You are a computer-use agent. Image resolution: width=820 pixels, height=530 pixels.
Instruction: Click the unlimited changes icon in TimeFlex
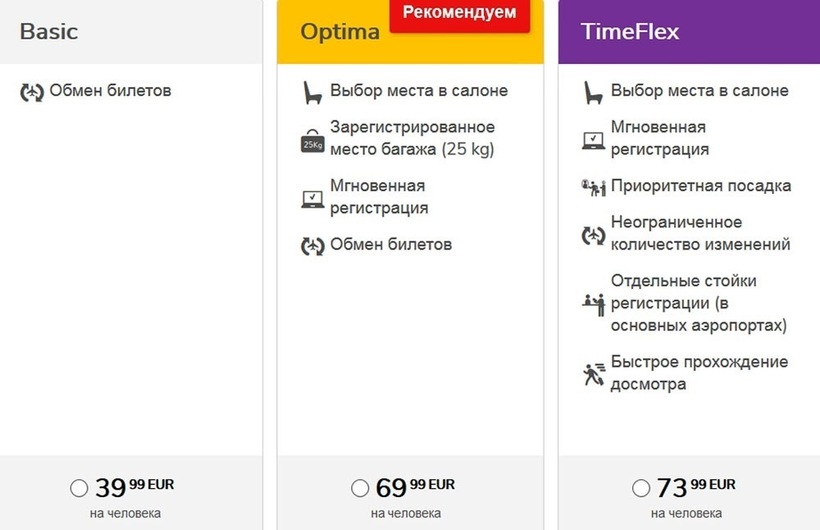pos(594,235)
